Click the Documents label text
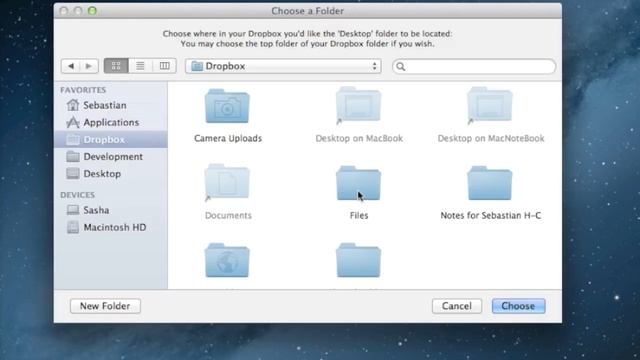The width and height of the screenshot is (640, 360). (228, 216)
